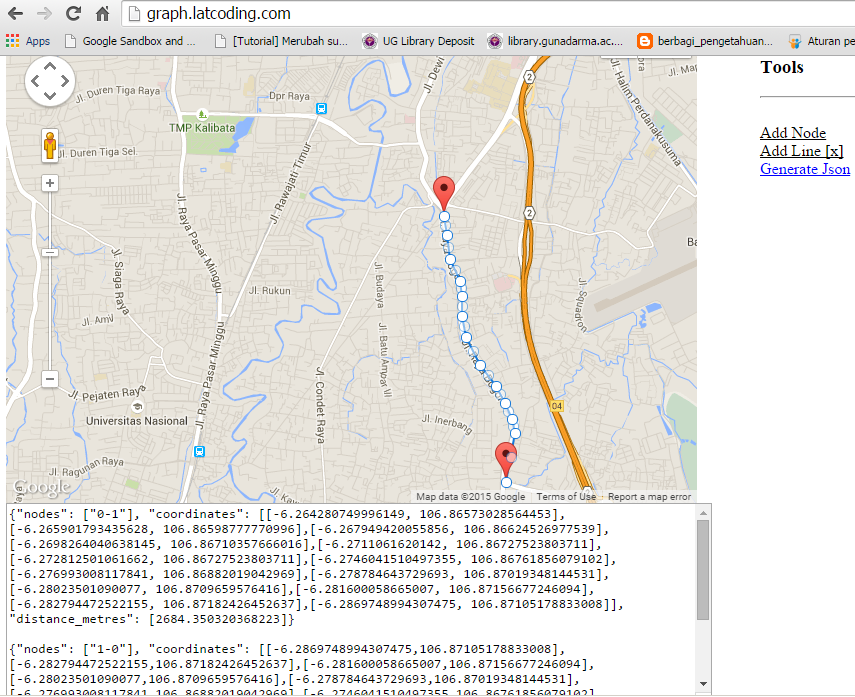The image size is (855, 697).
Task: Click the JSON box scroll-up arrow
Action: click(x=703, y=513)
